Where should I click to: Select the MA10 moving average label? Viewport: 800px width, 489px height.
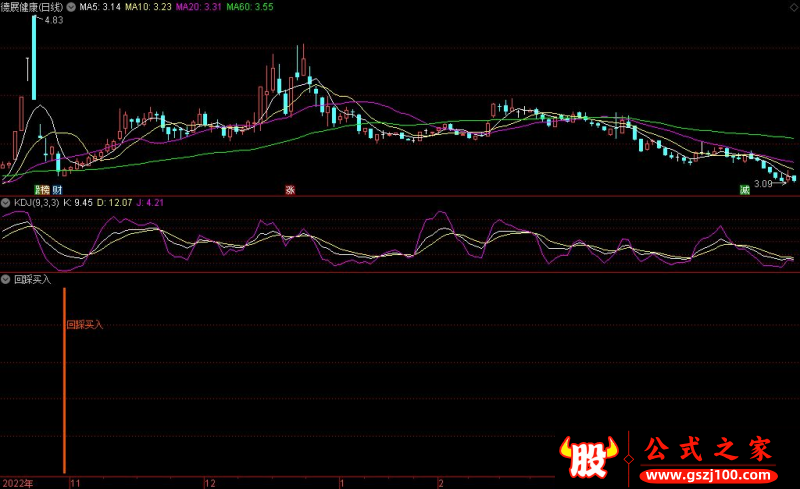coord(146,7)
